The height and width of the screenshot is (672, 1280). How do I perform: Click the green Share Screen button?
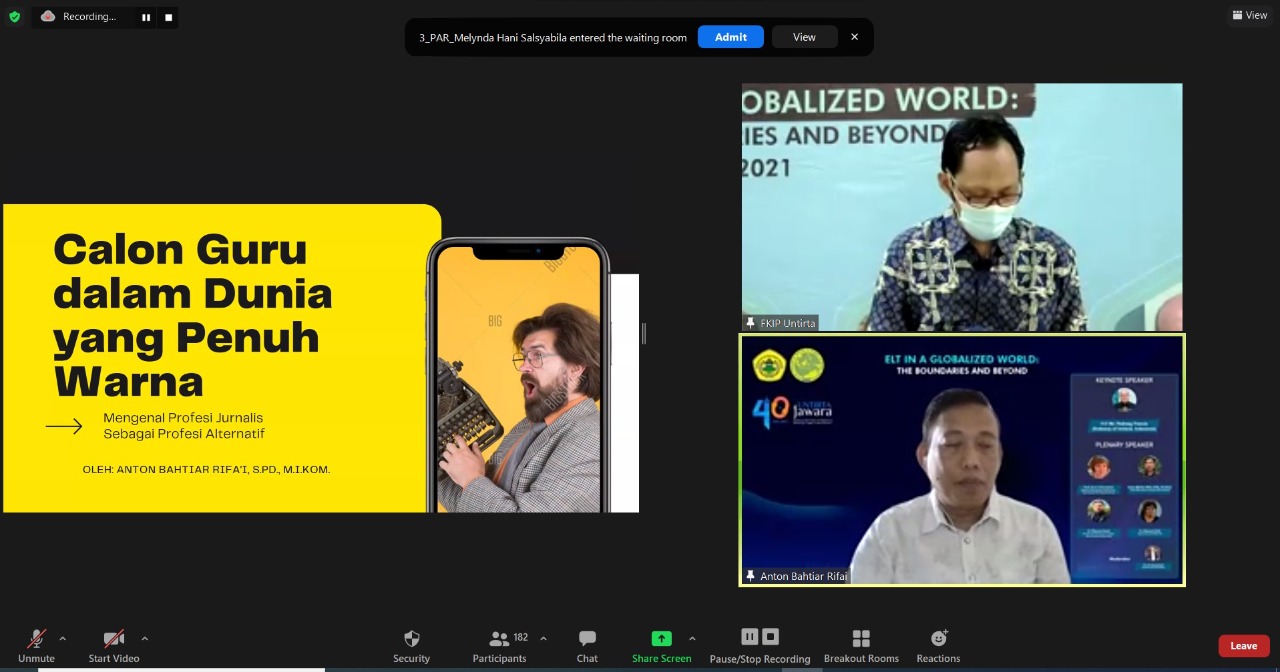[x=661, y=646]
